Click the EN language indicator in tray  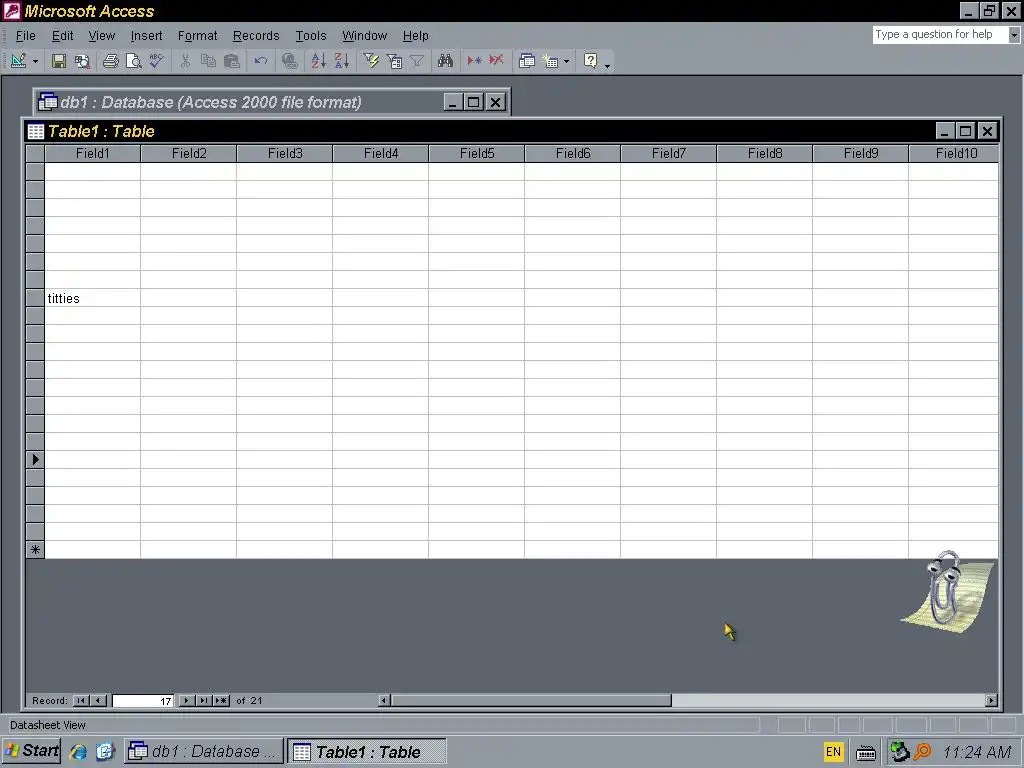(833, 752)
